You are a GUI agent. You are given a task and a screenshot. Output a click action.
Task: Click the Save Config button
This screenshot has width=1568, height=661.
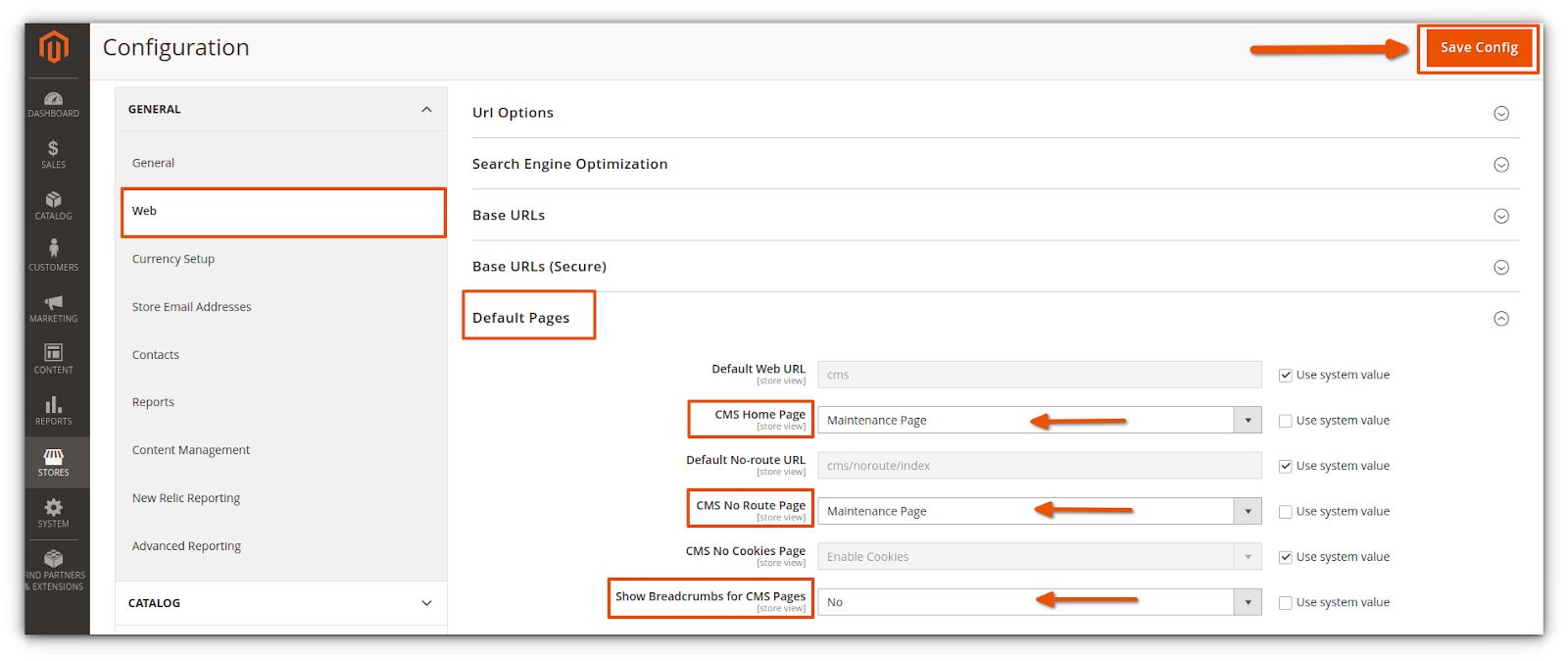click(x=1479, y=48)
